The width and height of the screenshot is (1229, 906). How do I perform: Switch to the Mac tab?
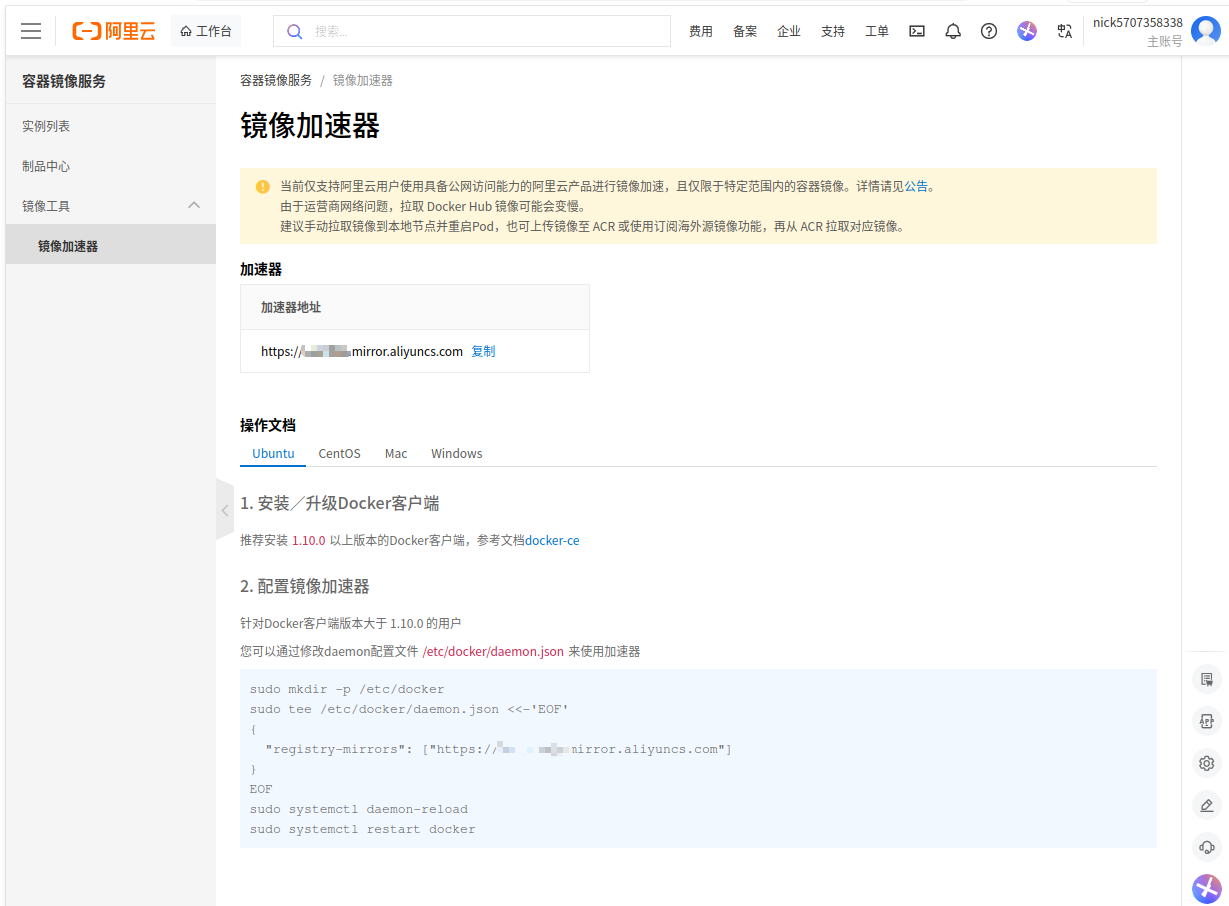pyautogui.click(x=396, y=453)
